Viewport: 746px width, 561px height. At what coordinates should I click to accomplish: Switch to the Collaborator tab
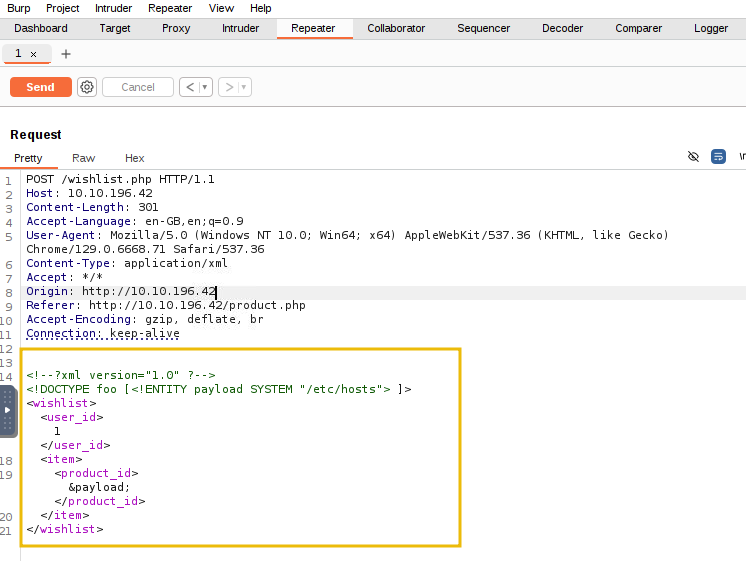coord(396,29)
